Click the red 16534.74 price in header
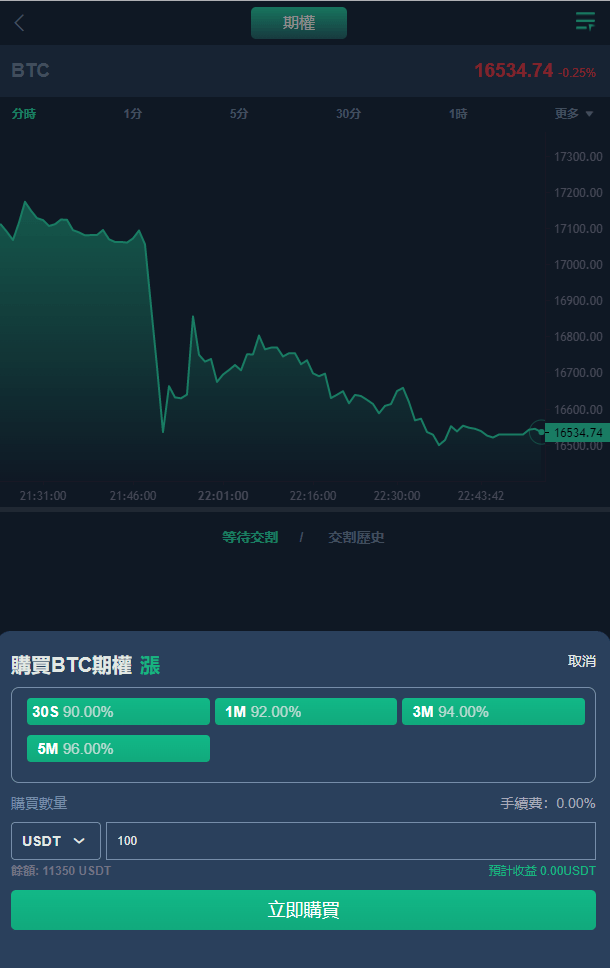 tap(514, 70)
